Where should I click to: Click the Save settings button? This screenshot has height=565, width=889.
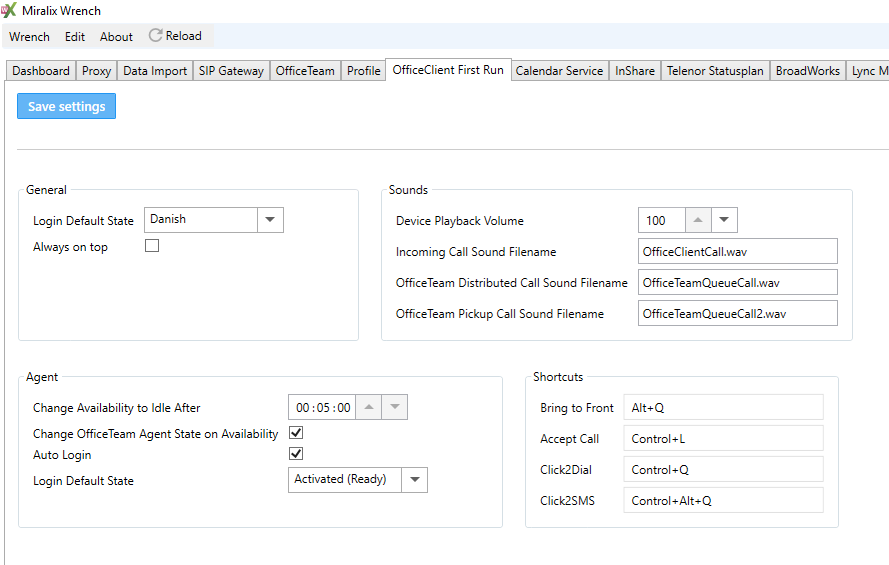coord(66,106)
